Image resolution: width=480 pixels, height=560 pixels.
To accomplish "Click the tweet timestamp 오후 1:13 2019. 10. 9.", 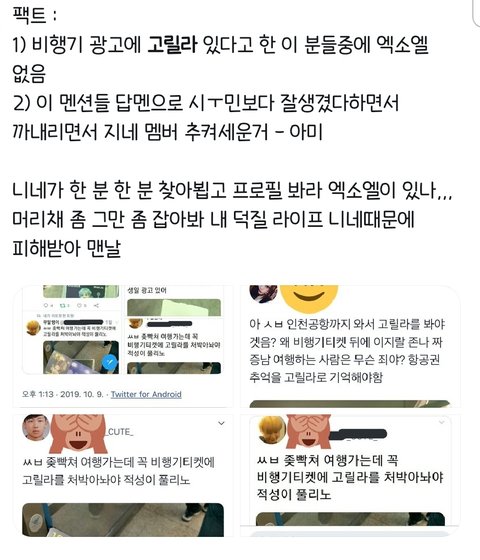I will [62, 394].
